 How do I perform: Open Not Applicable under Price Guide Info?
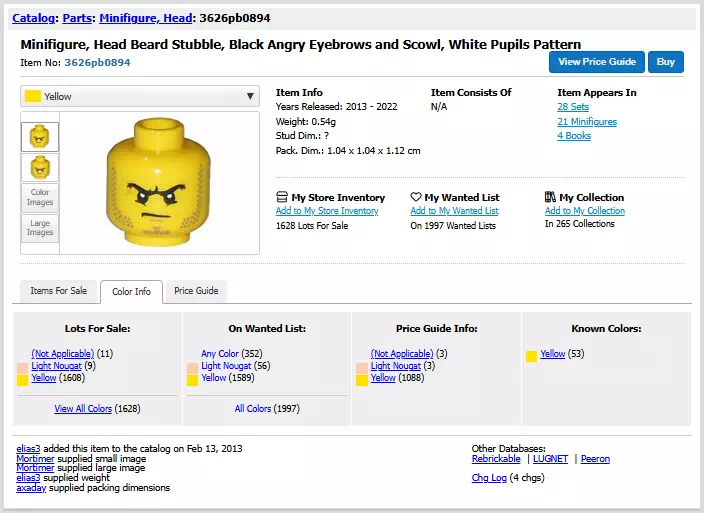[x=402, y=354]
